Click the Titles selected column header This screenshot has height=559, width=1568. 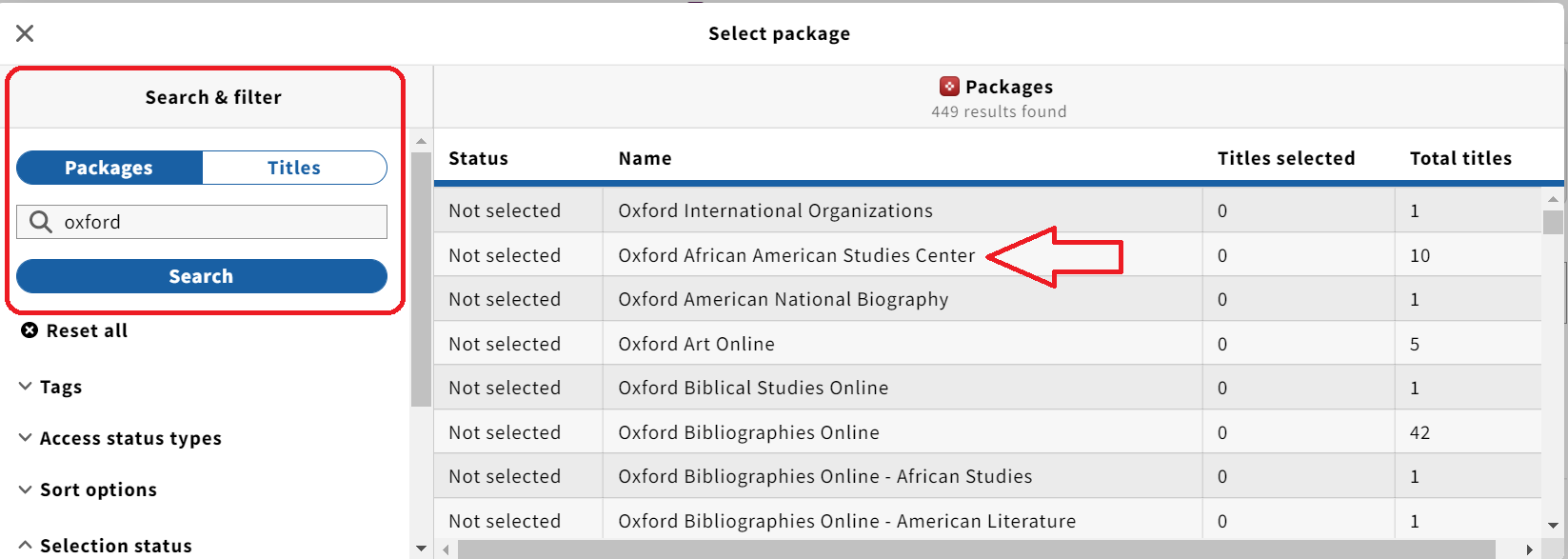coord(1286,158)
